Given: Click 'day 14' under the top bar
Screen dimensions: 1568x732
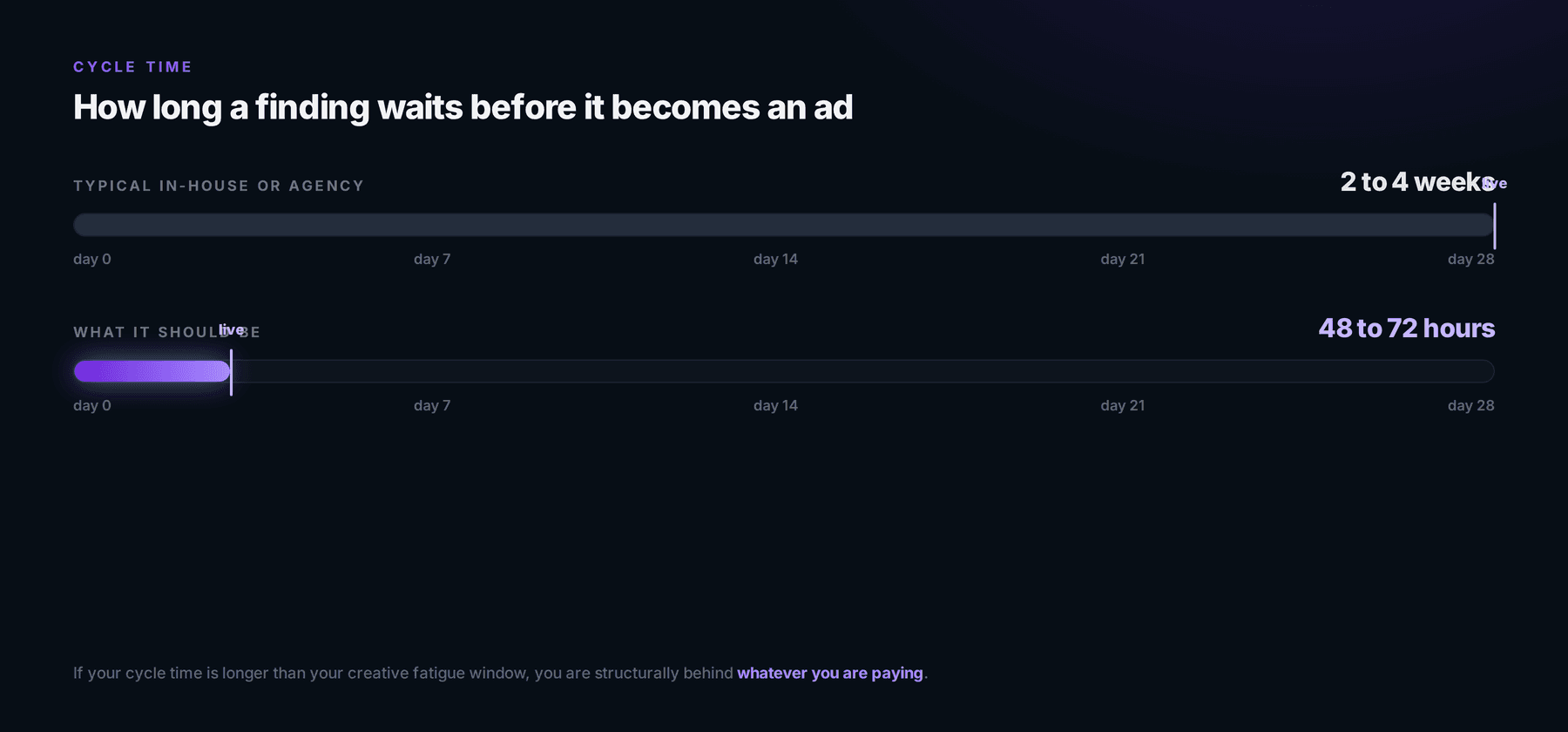Looking at the screenshot, I should (x=775, y=259).
